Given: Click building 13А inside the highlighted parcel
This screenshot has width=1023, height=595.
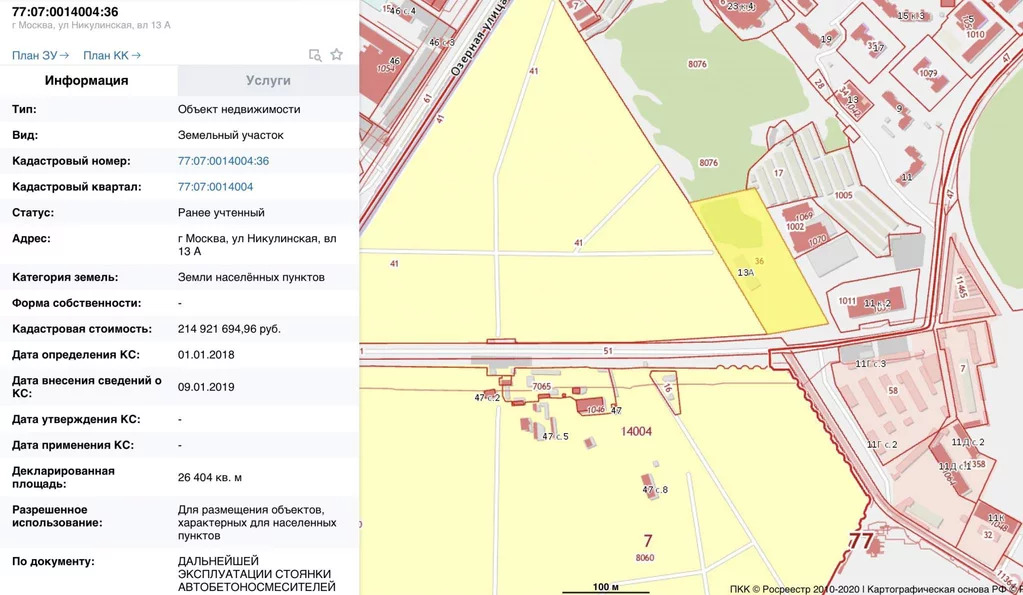Looking at the screenshot, I should click(x=745, y=272).
